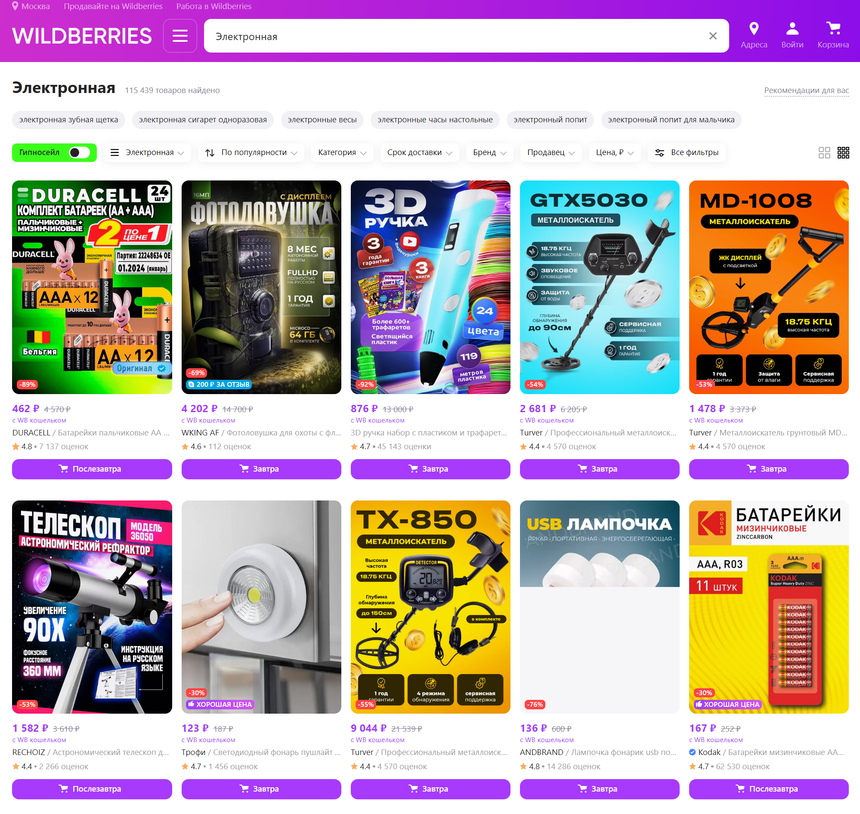Clear the search field with X icon

[x=712, y=36]
